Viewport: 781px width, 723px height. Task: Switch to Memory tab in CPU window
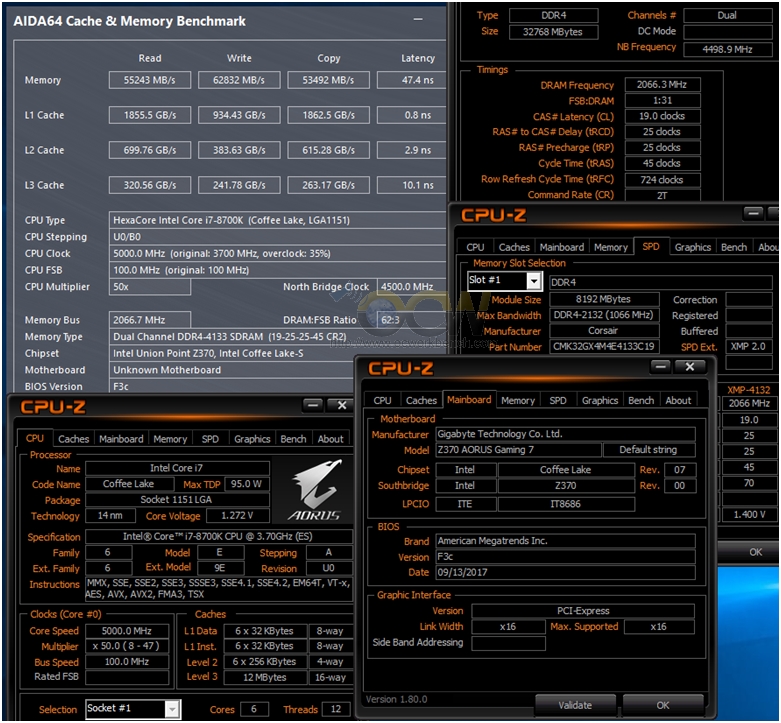tap(170, 439)
